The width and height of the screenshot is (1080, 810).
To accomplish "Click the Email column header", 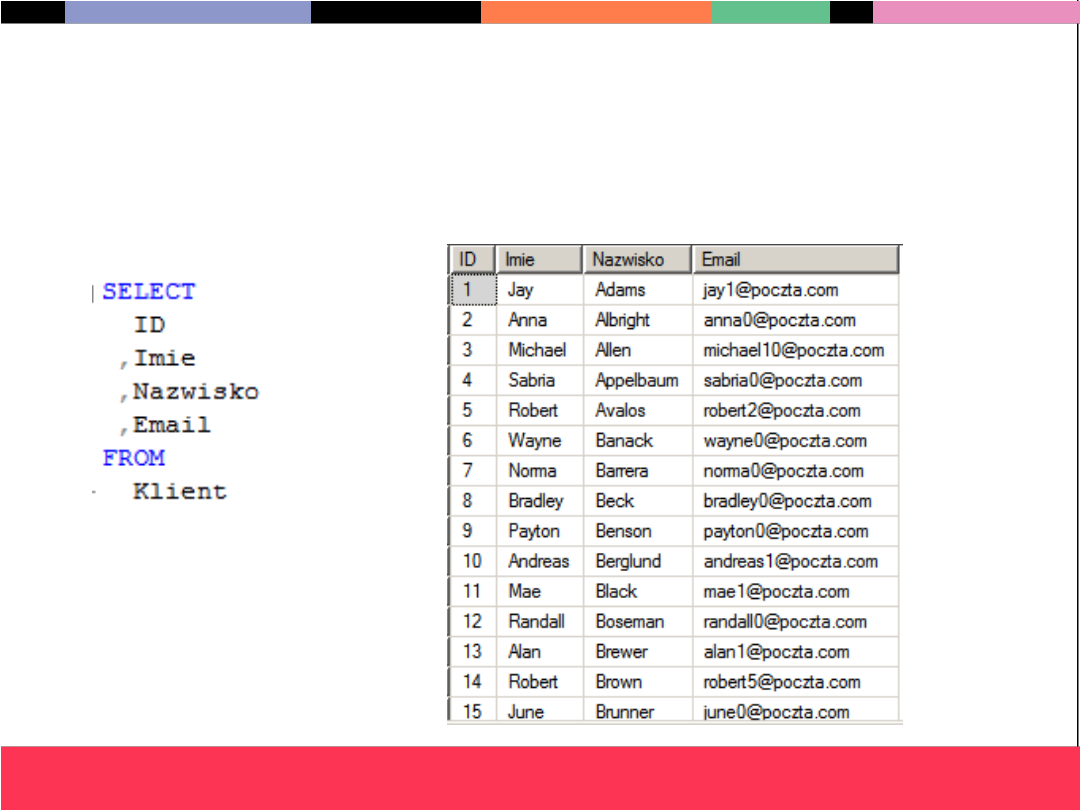I will (796, 260).
